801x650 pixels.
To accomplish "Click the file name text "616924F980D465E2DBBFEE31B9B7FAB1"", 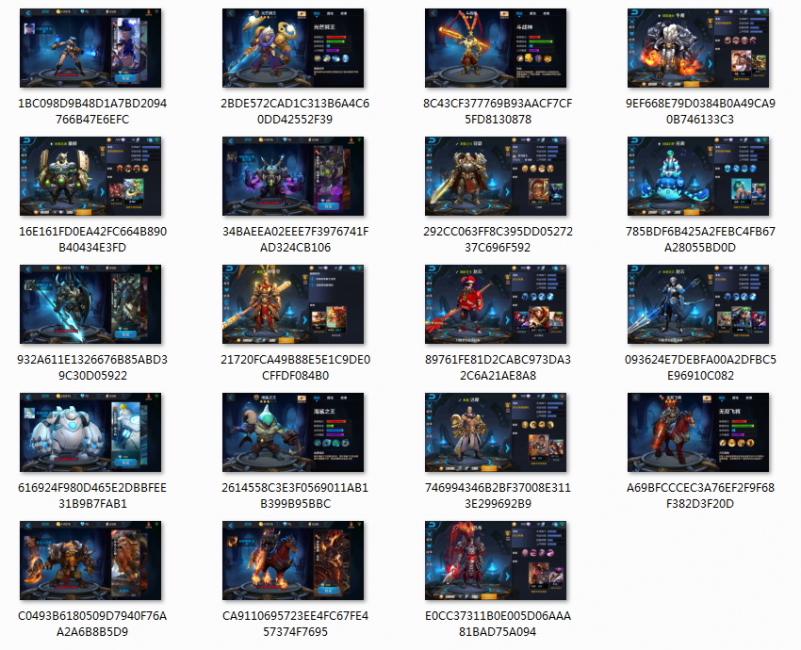I will point(92,496).
